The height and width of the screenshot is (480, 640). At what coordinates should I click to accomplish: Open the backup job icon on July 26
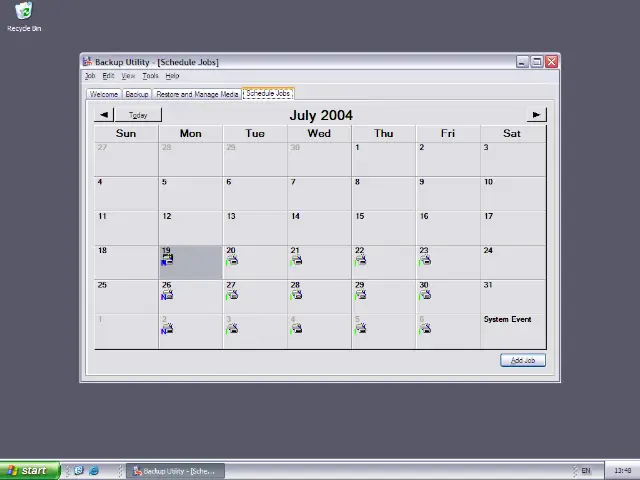click(167, 295)
